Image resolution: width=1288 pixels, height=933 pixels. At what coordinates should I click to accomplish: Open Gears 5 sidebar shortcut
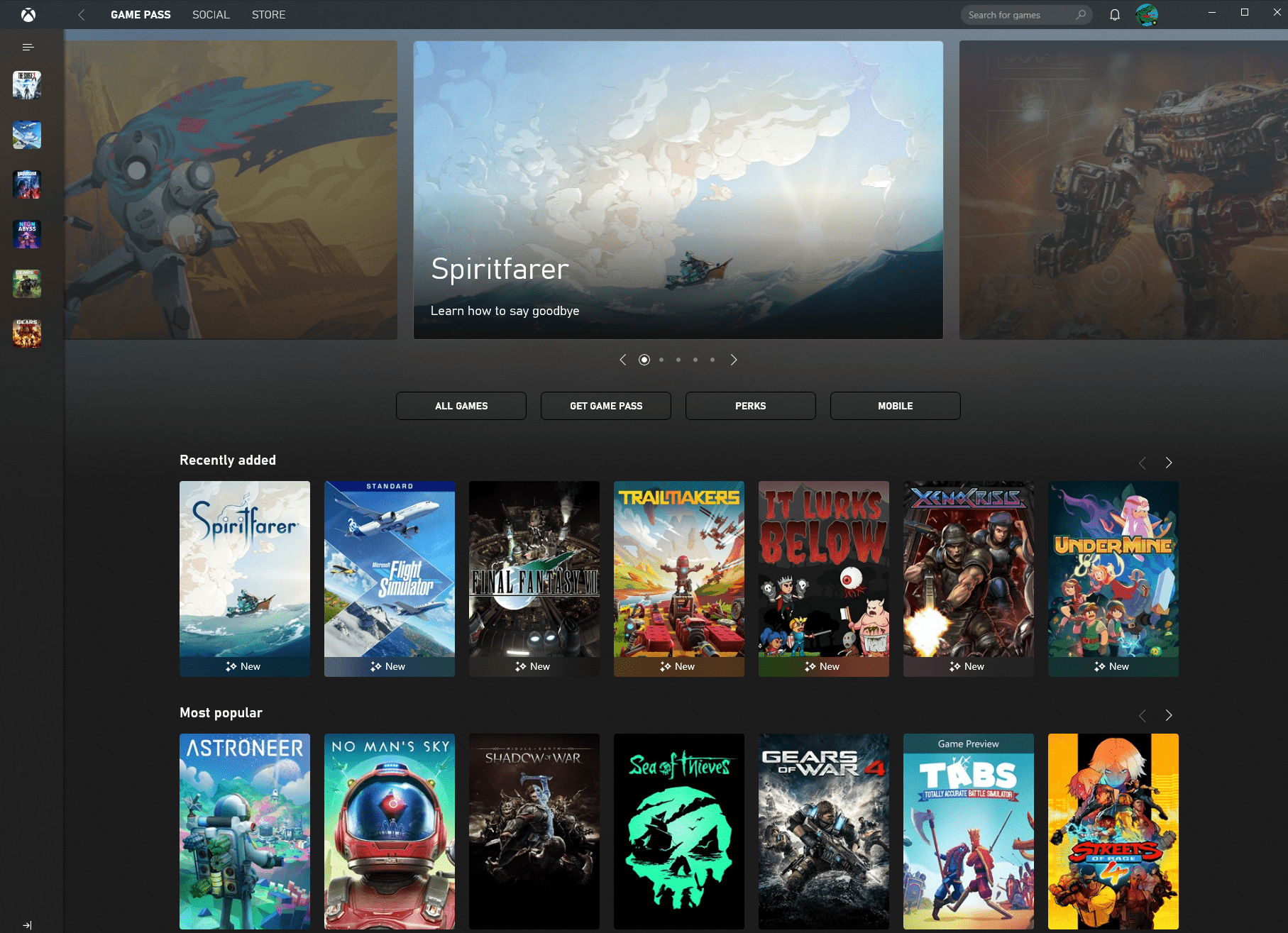point(27,284)
